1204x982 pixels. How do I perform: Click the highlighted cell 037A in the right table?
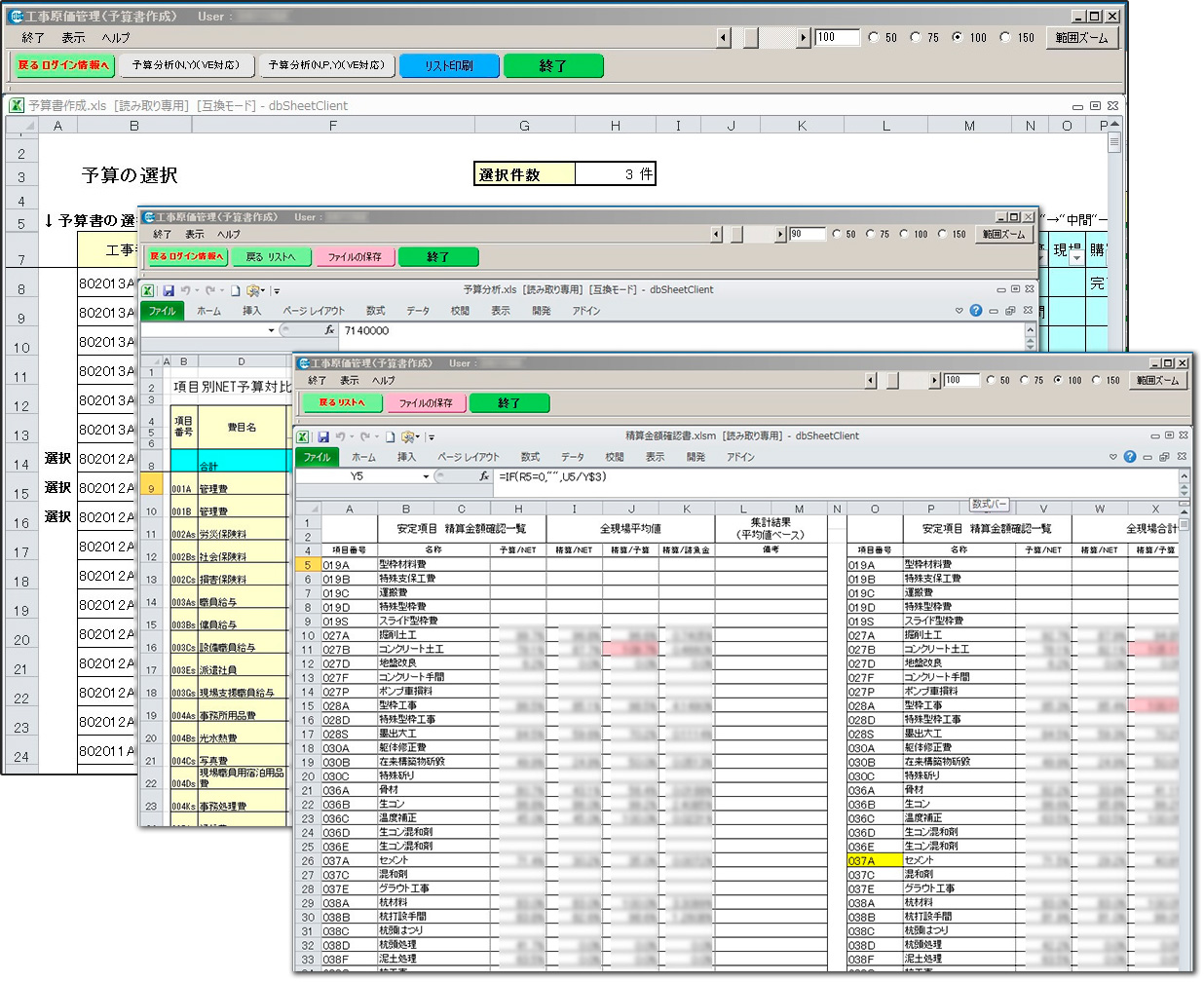pos(875,860)
